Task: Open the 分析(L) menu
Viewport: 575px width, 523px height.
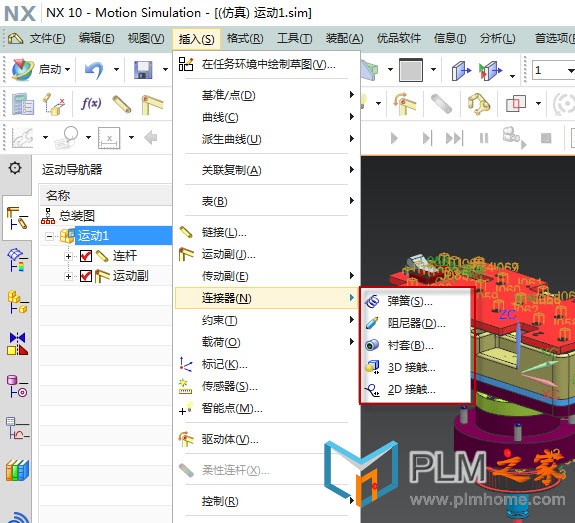Action: point(498,39)
